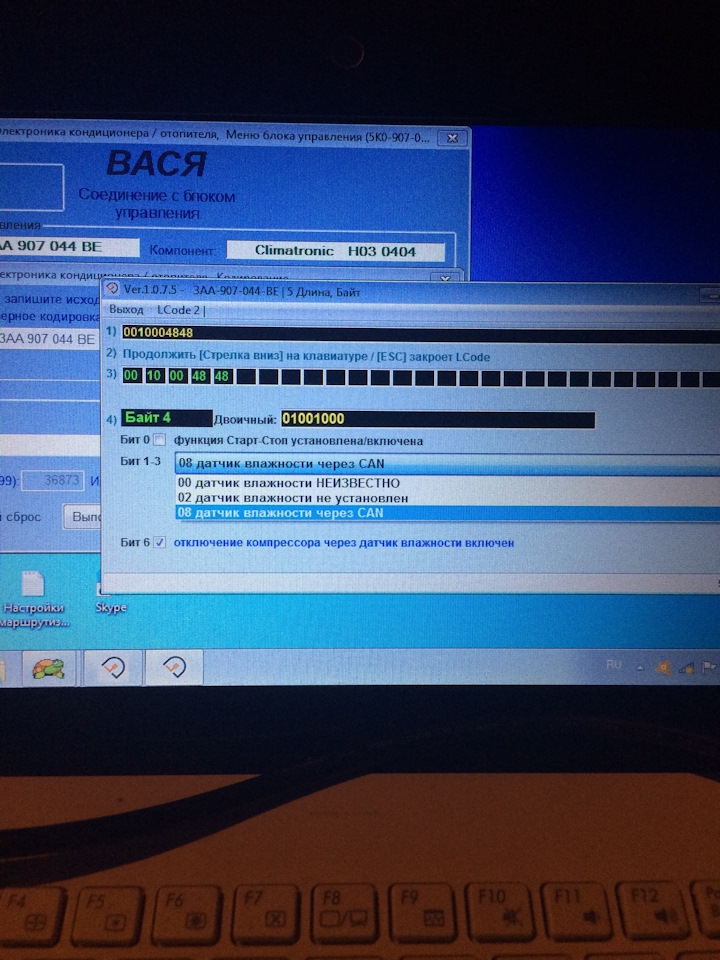Select byte 4 cell showing 48
The height and width of the screenshot is (960, 720).
(x=221, y=377)
